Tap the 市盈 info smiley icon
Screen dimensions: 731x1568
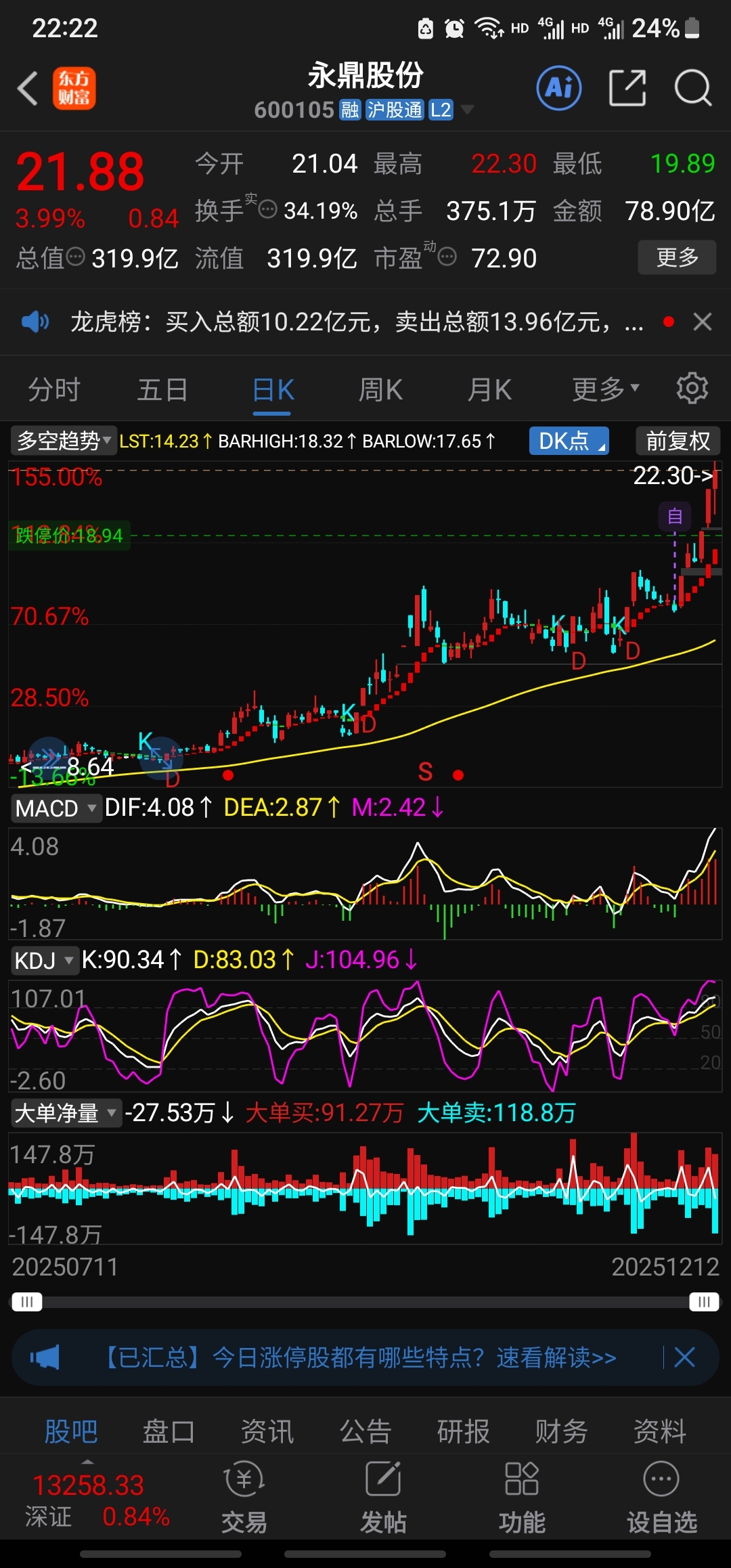coord(447,257)
